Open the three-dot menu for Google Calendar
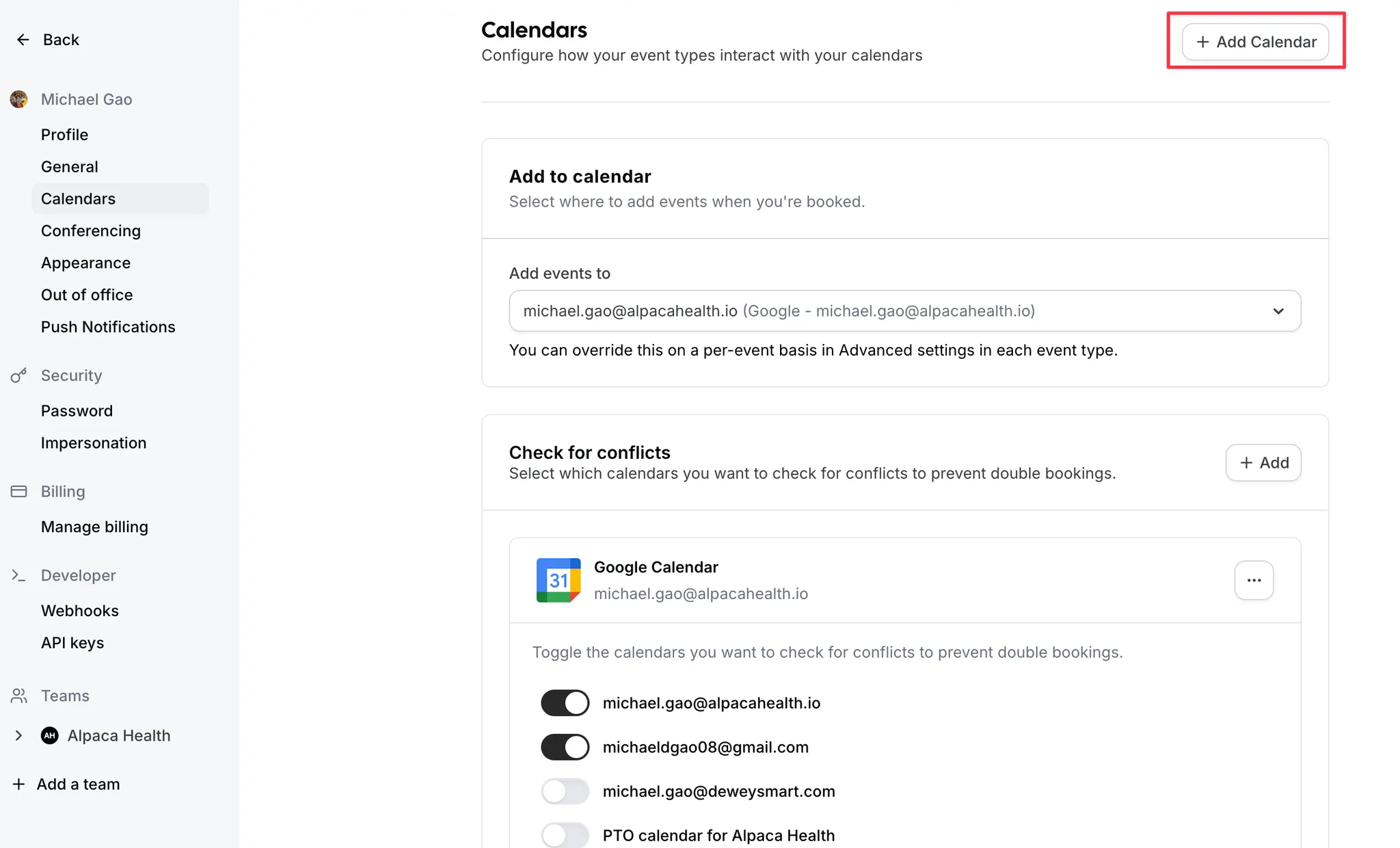This screenshot has height=848, width=1400. point(1254,580)
